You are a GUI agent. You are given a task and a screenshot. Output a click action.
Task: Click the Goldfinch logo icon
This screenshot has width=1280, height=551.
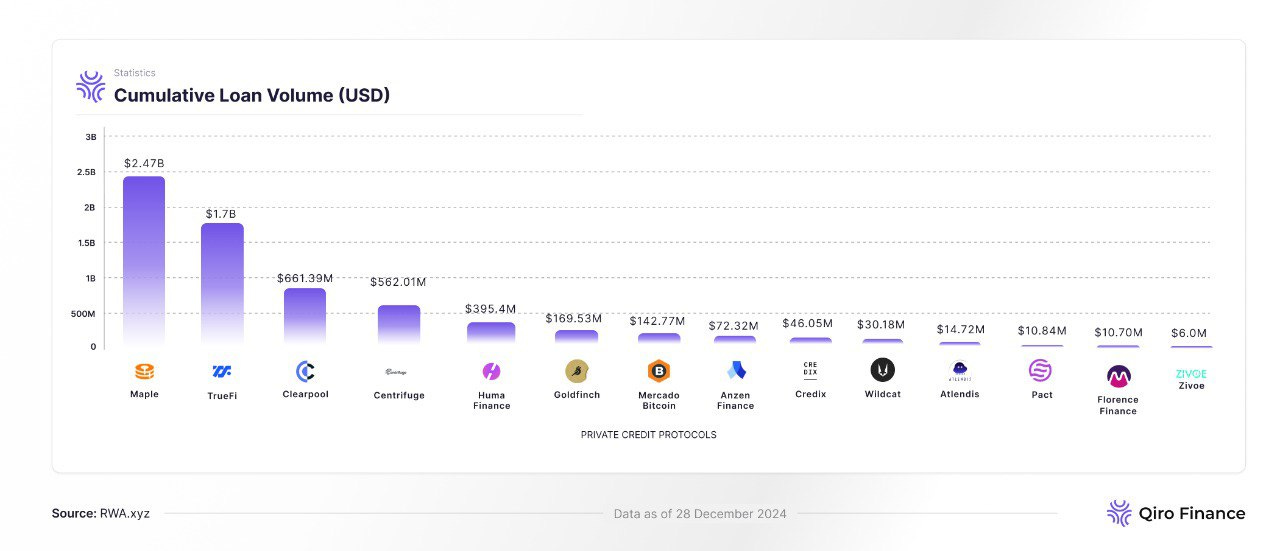click(x=576, y=371)
